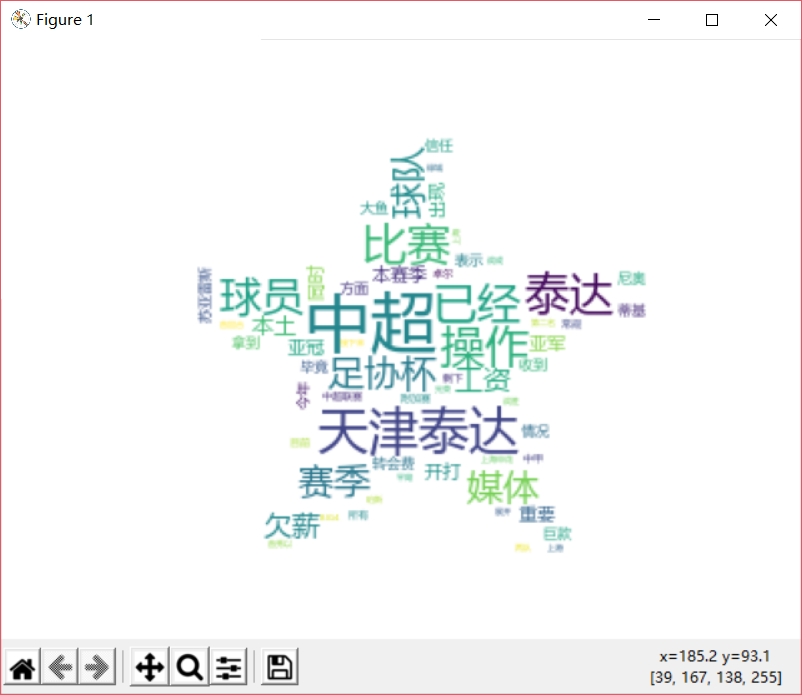Click the word 已经 in the cloud

(477, 303)
